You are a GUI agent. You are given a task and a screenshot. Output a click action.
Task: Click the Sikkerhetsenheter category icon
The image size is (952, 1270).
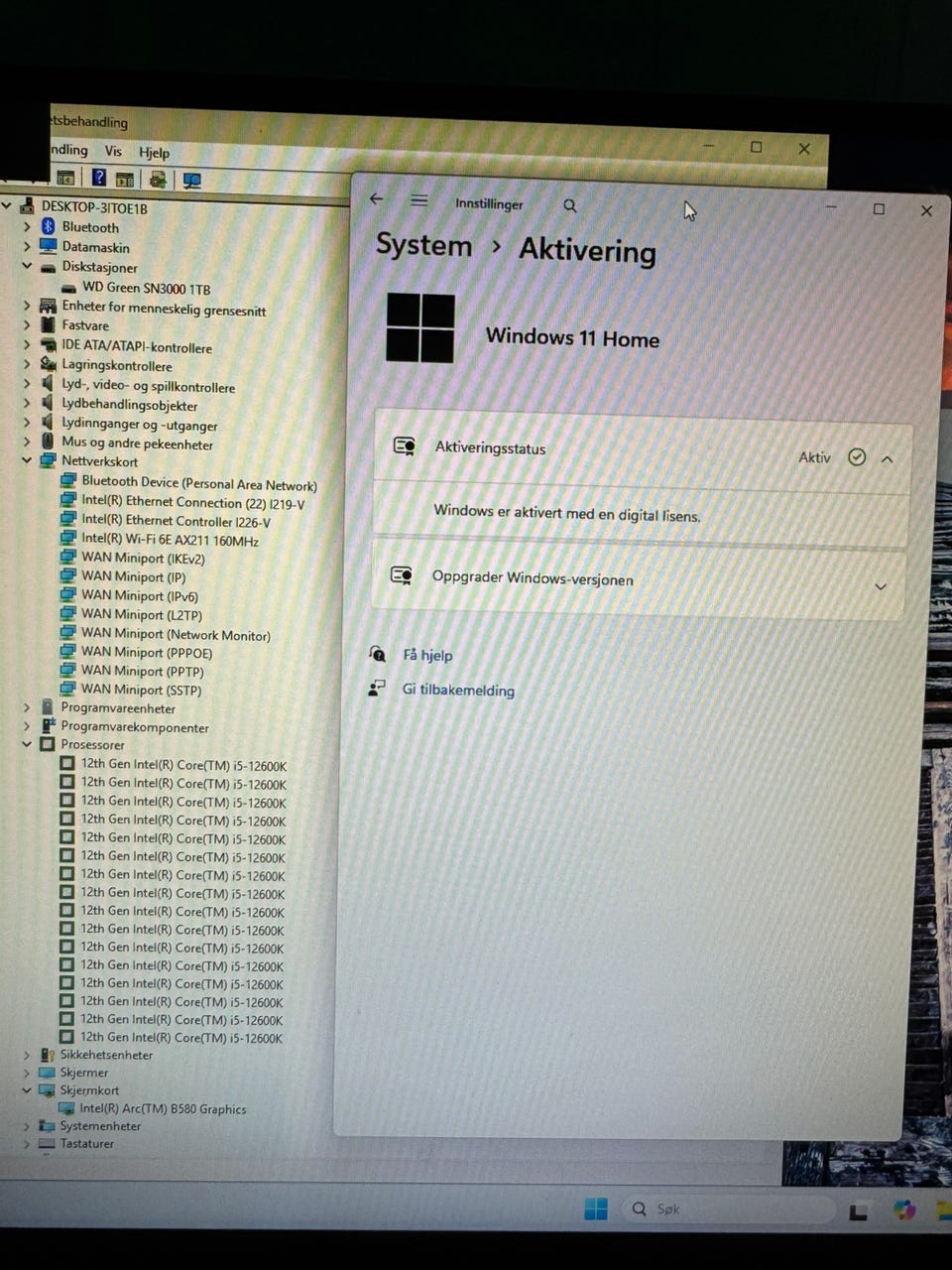click(47, 1055)
